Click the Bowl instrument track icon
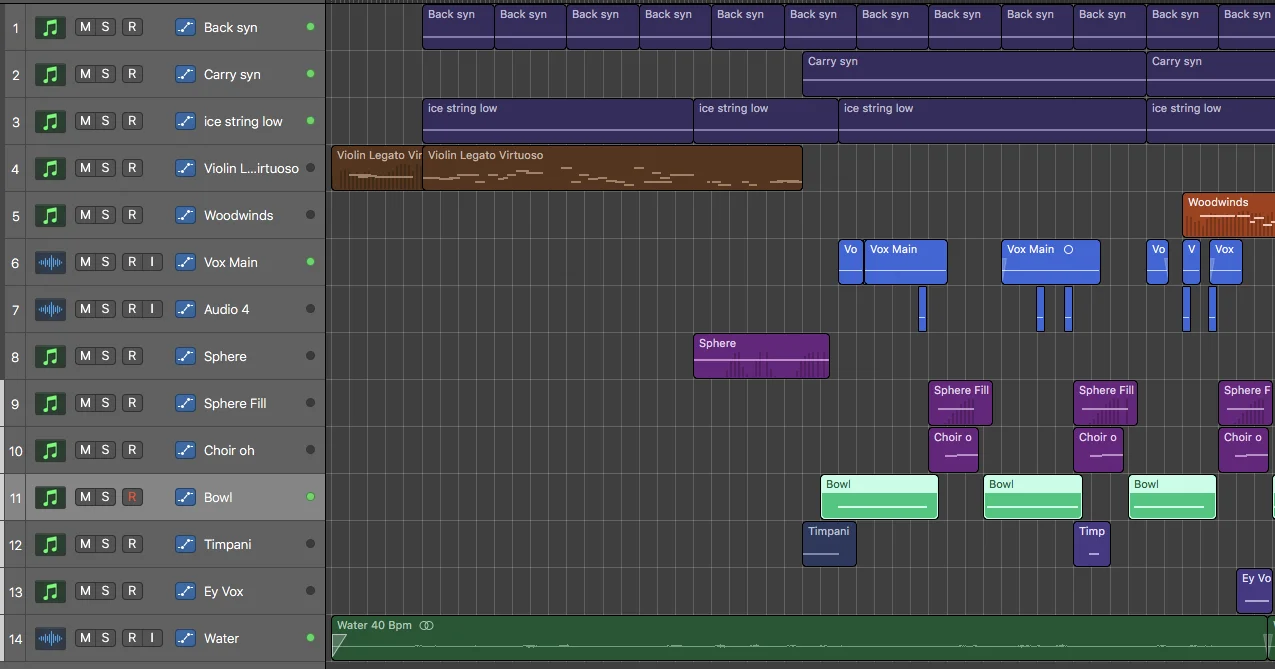 point(50,497)
